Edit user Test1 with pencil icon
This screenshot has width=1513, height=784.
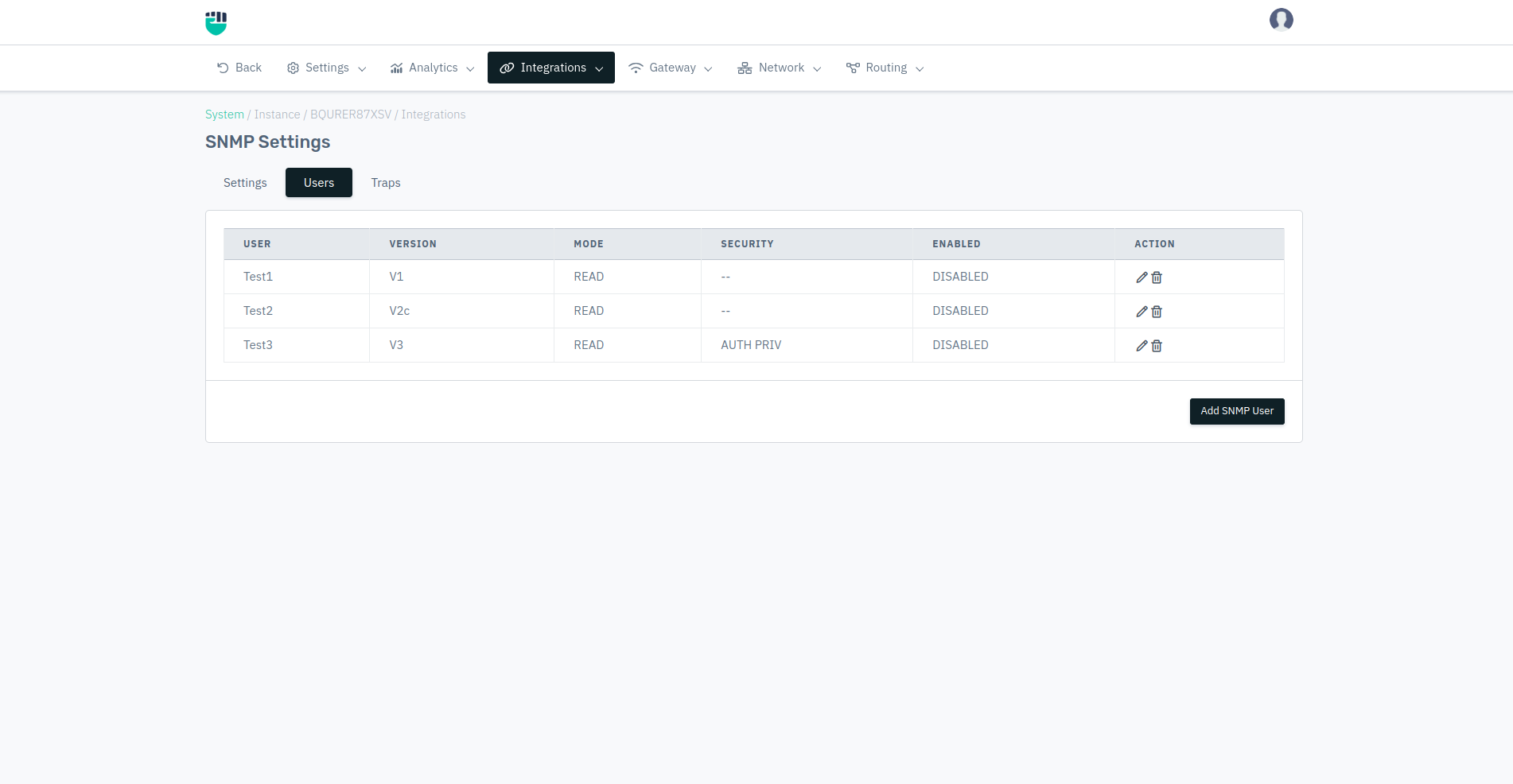[x=1142, y=278]
